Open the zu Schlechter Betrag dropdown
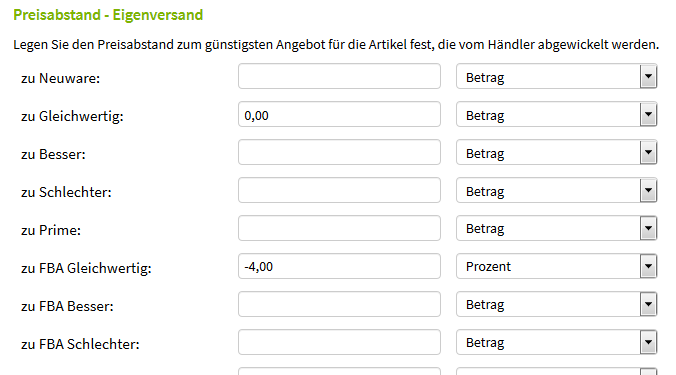676x375 pixels. tap(557, 190)
